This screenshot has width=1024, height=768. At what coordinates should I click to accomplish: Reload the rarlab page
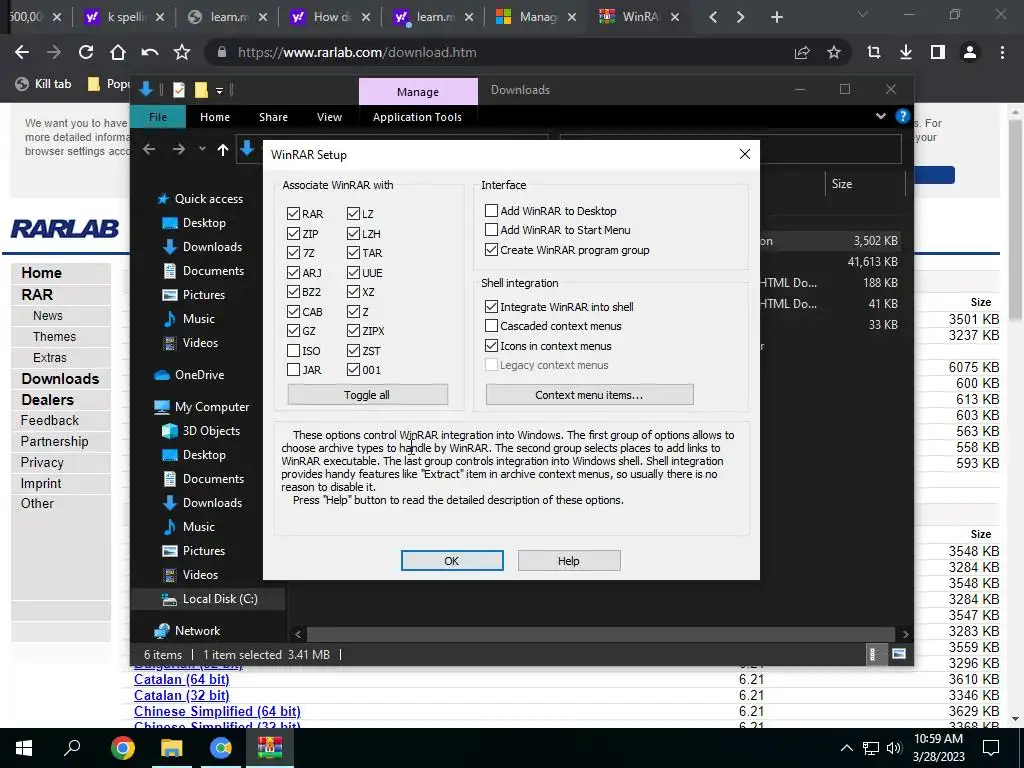click(86, 52)
